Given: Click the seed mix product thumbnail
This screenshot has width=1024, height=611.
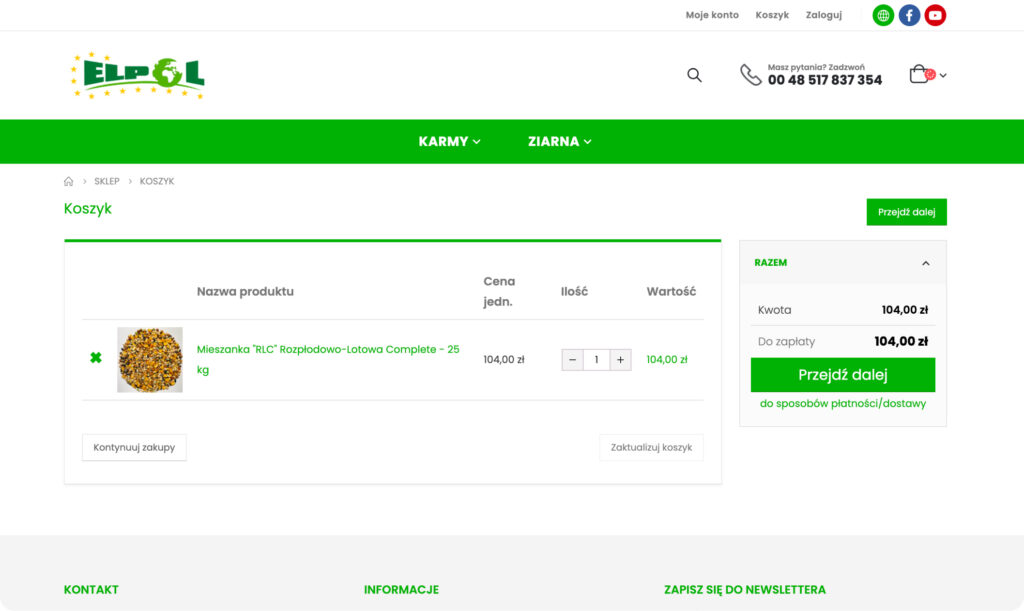Looking at the screenshot, I should coord(150,360).
